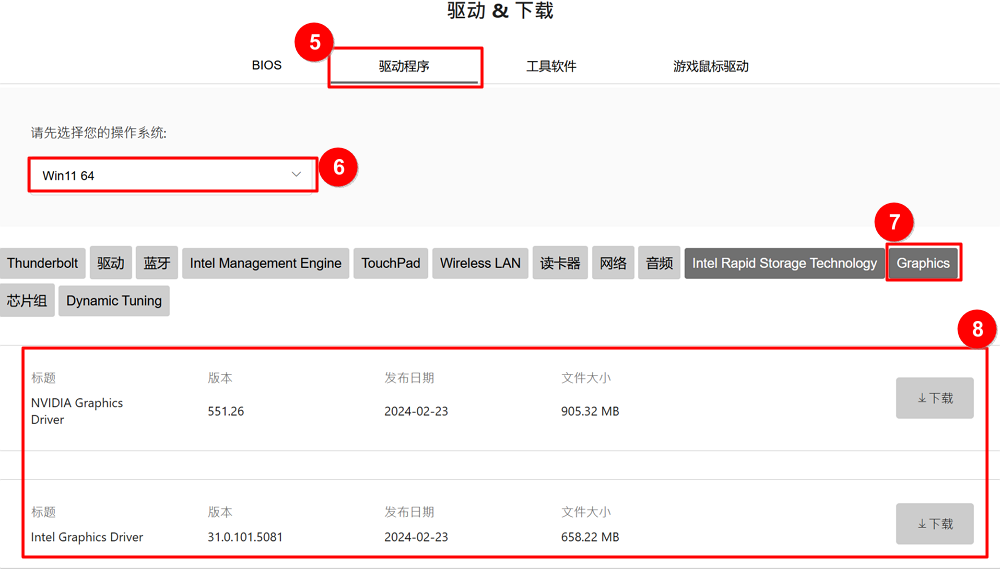The image size is (1000, 569).
Task: Switch to the BIOS tab
Action: coord(266,66)
